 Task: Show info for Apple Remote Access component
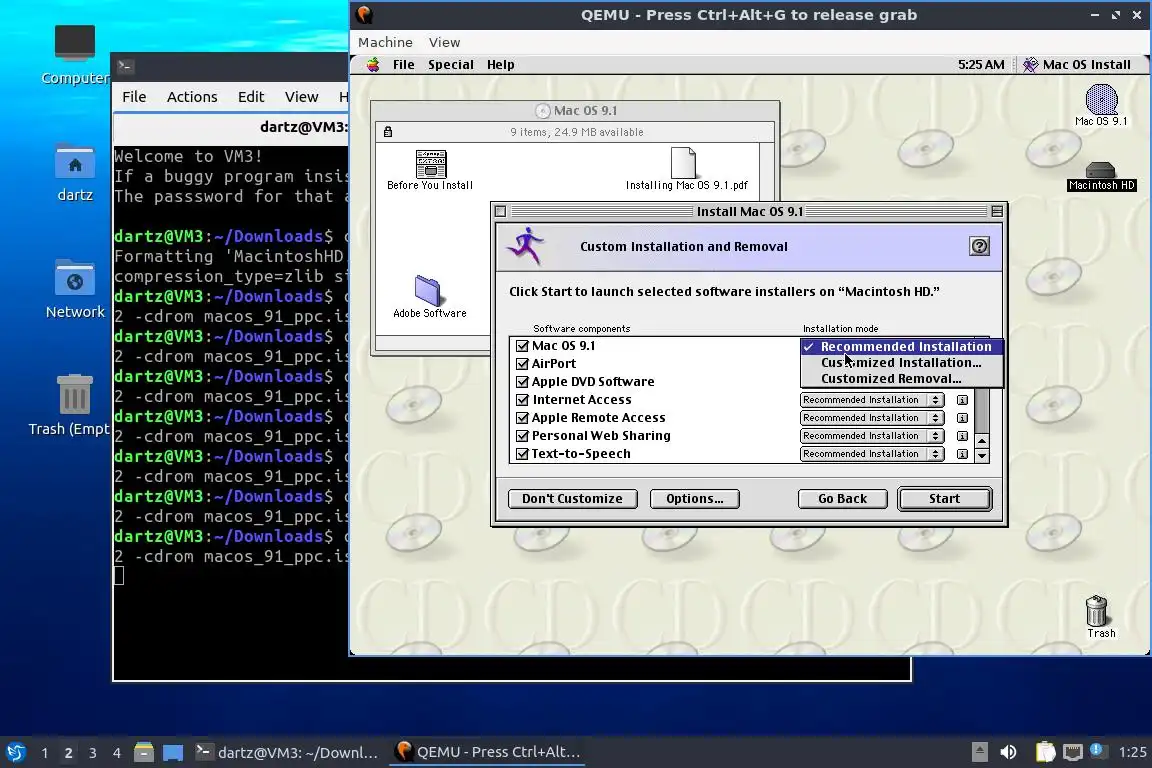[x=962, y=418]
